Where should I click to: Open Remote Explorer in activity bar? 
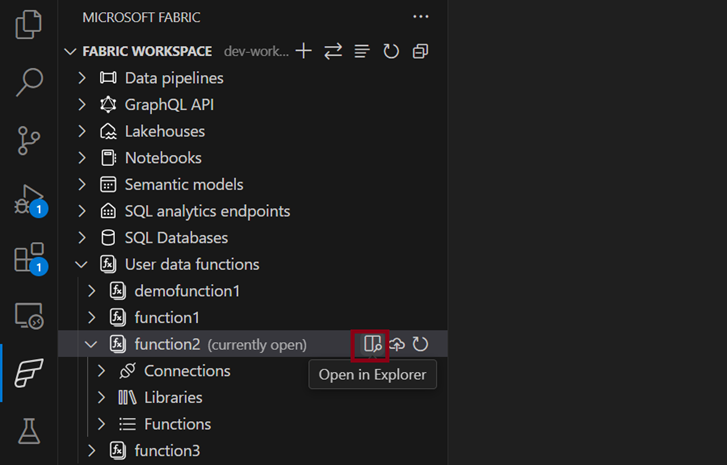pos(29,316)
